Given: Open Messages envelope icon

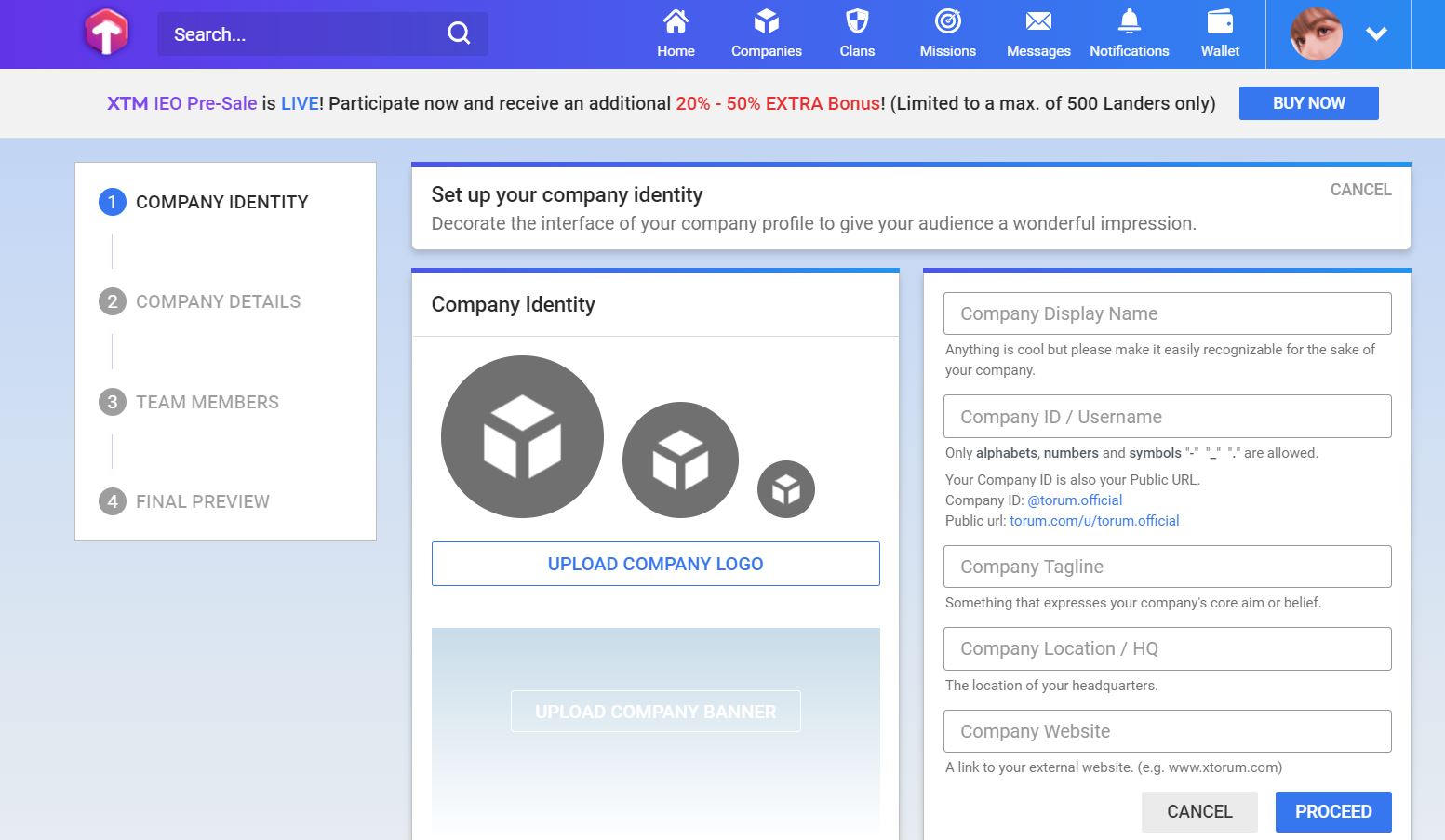Looking at the screenshot, I should [1038, 21].
